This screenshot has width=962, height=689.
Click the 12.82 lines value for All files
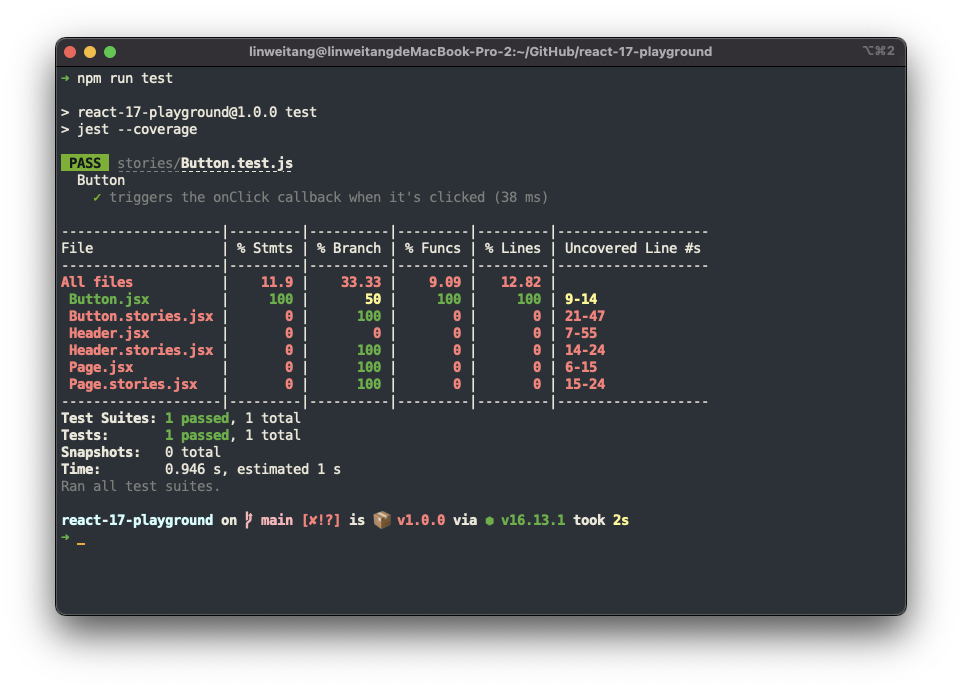(521, 282)
